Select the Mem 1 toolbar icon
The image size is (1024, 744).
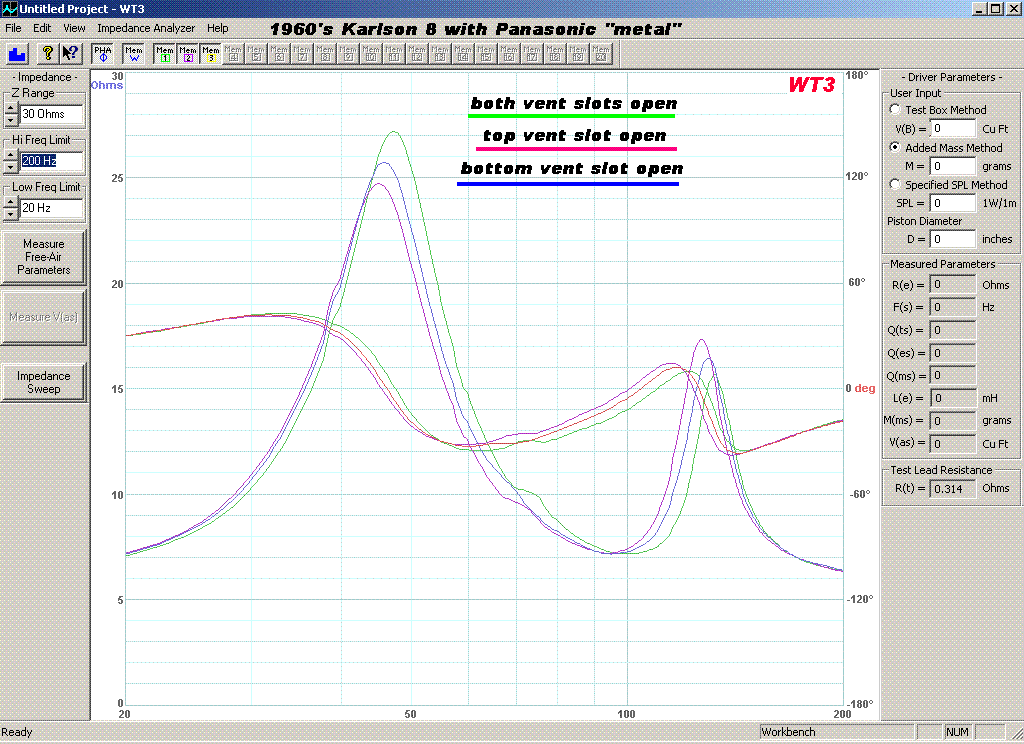(165, 54)
